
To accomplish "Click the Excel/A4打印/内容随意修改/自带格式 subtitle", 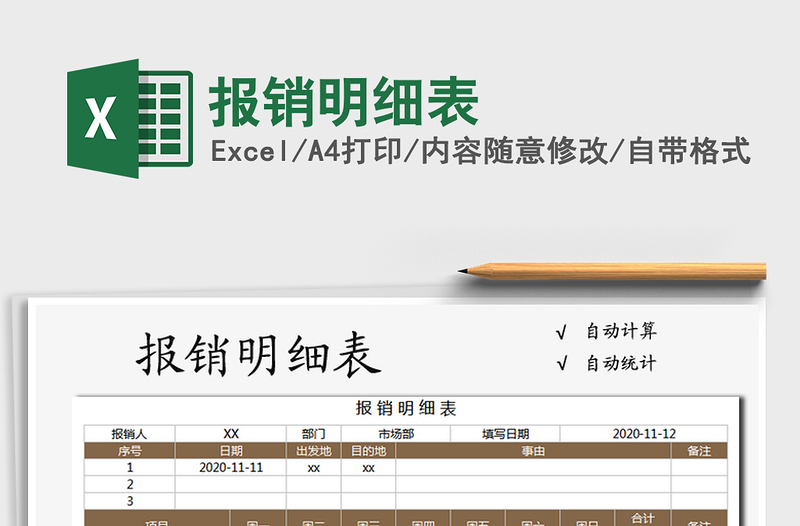I will (480, 151).
